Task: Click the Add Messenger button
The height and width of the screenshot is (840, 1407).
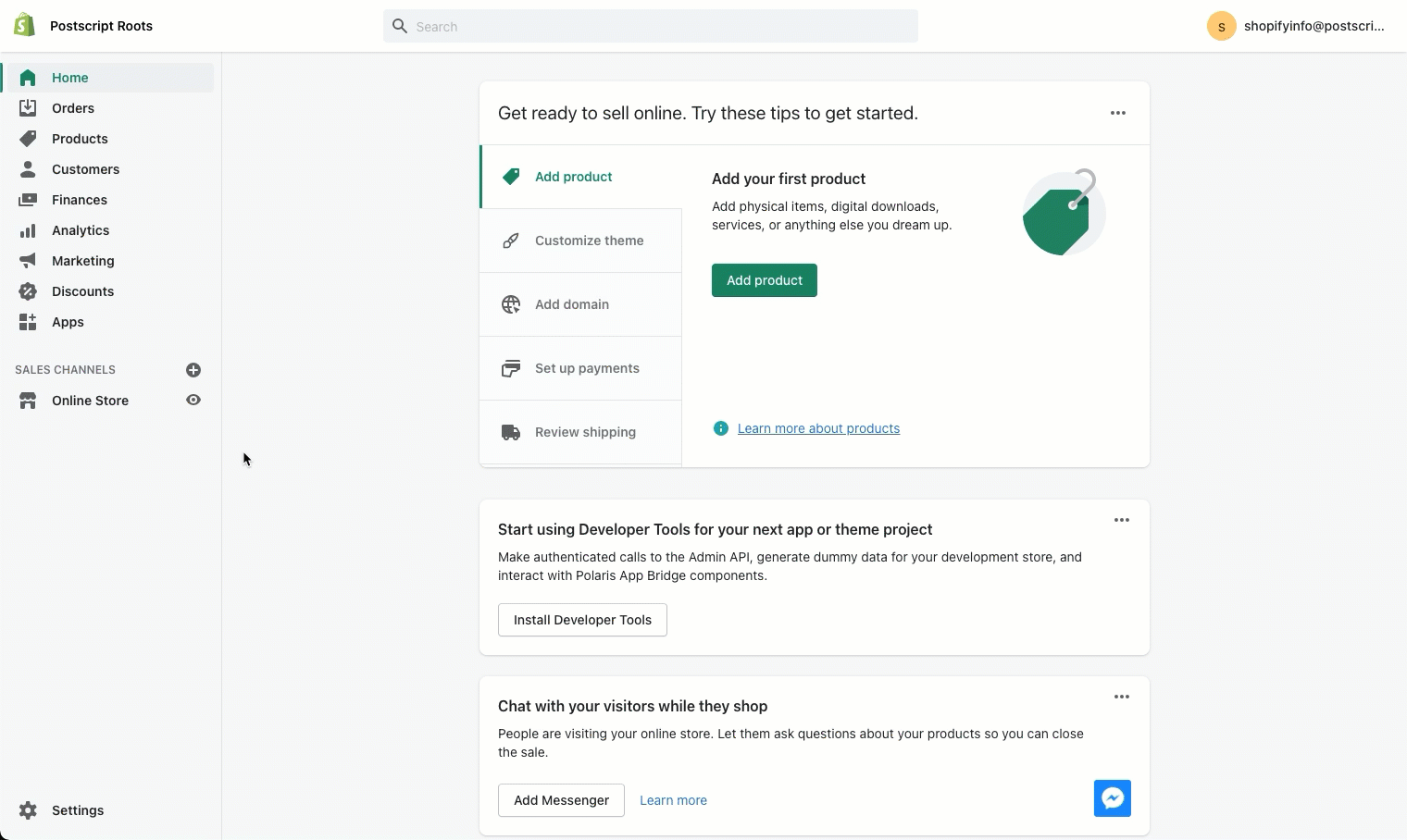Action: [x=561, y=800]
